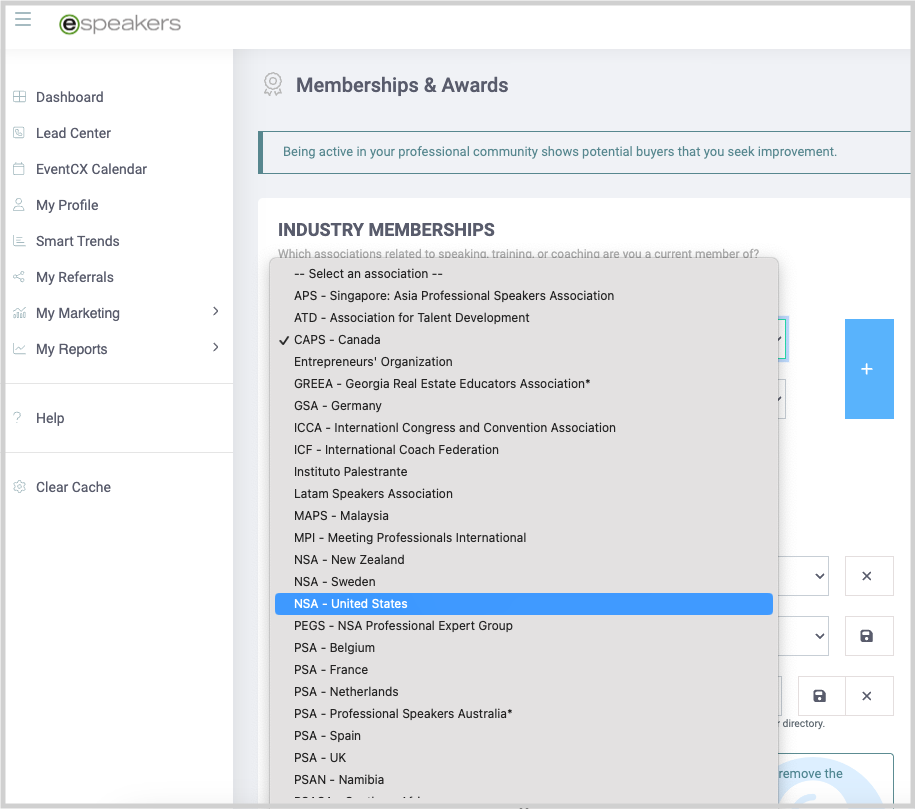The width and height of the screenshot is (915, 809).
Task: Expand the My Reports submenu chevron
Action: (216, 347)
